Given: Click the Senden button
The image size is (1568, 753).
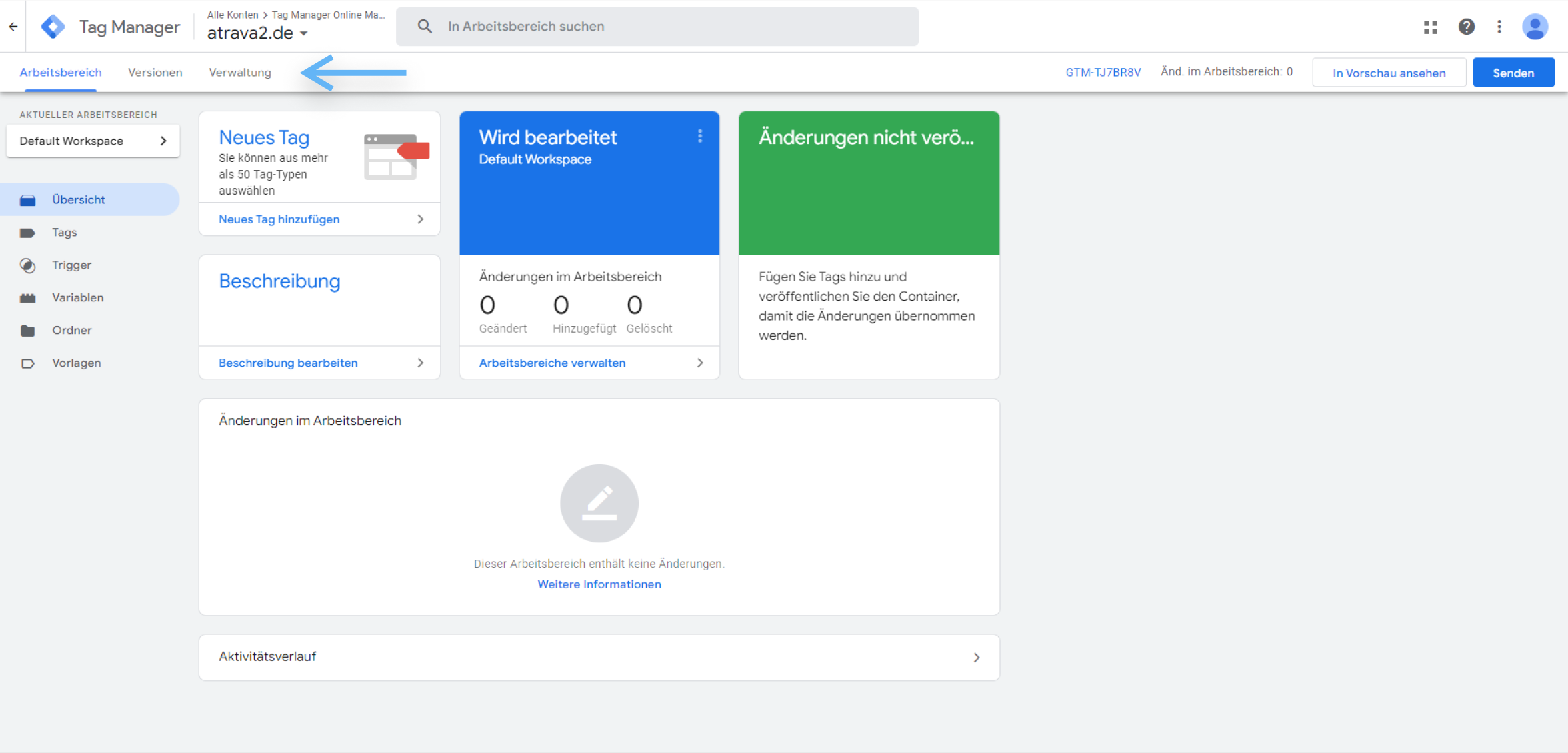Looking at the screenshot, I should 1513,72.
